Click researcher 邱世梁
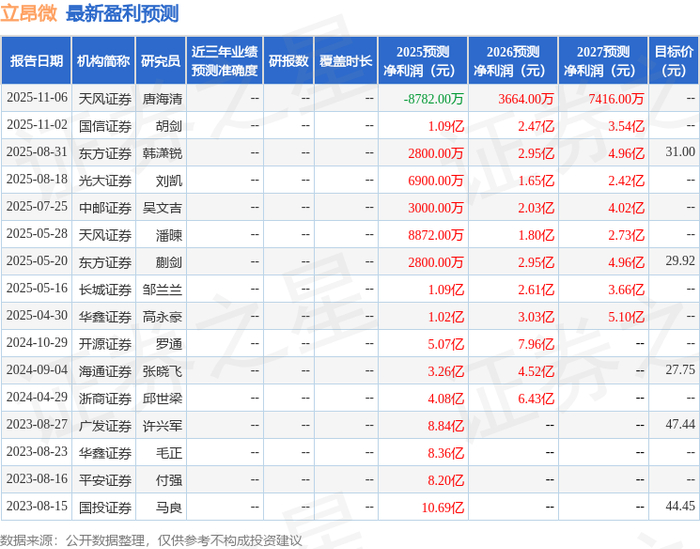Image resolution: width=700 pixels, height=549 pixels. [x=162, y=399]
